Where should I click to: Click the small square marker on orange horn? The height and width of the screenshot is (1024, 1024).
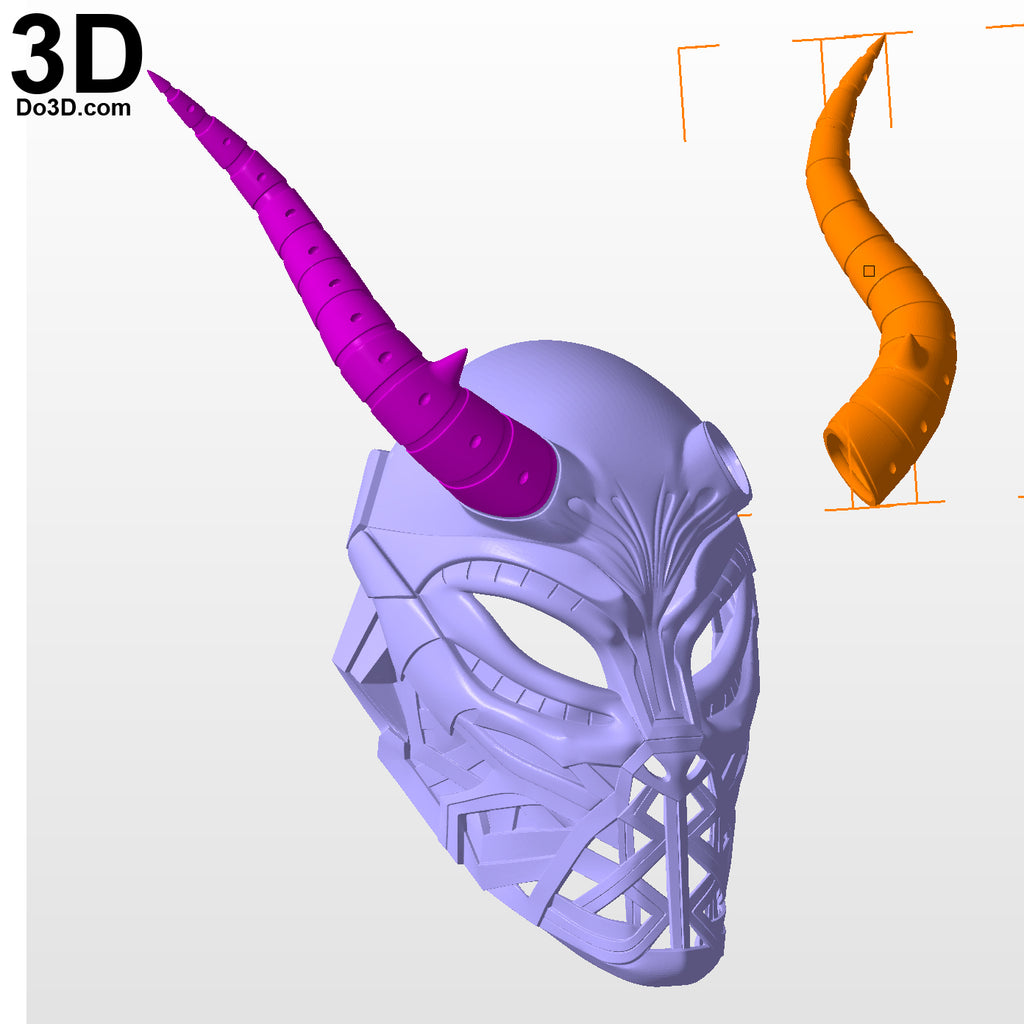tap(869, 270)
